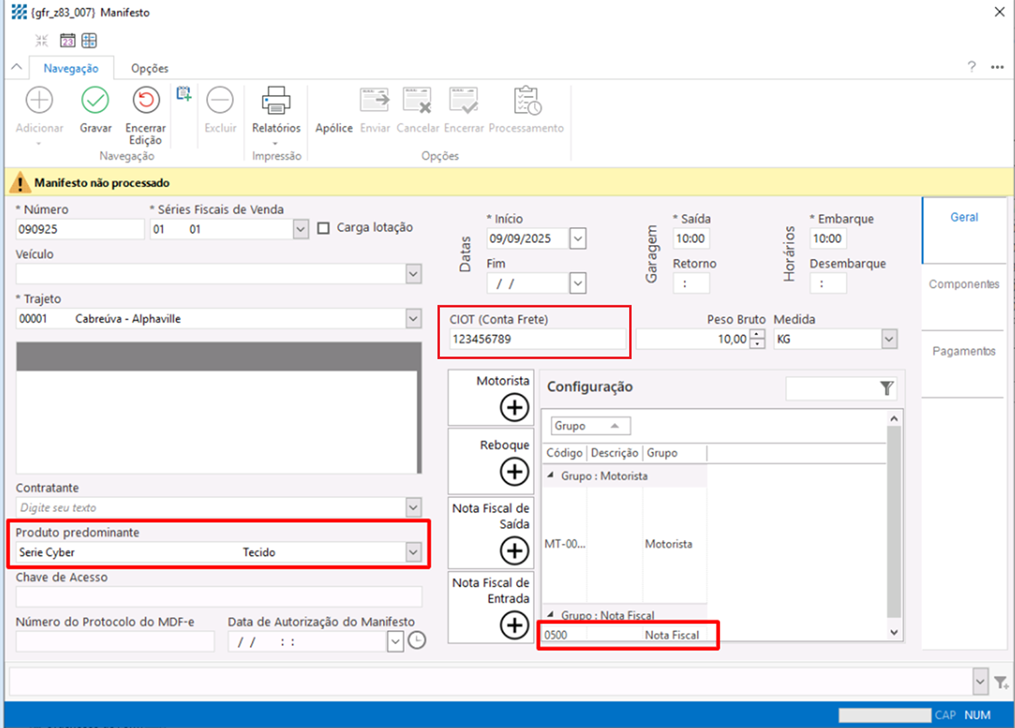
Task: Open the Produto predominante dropdown
Action: coord(413,552)
